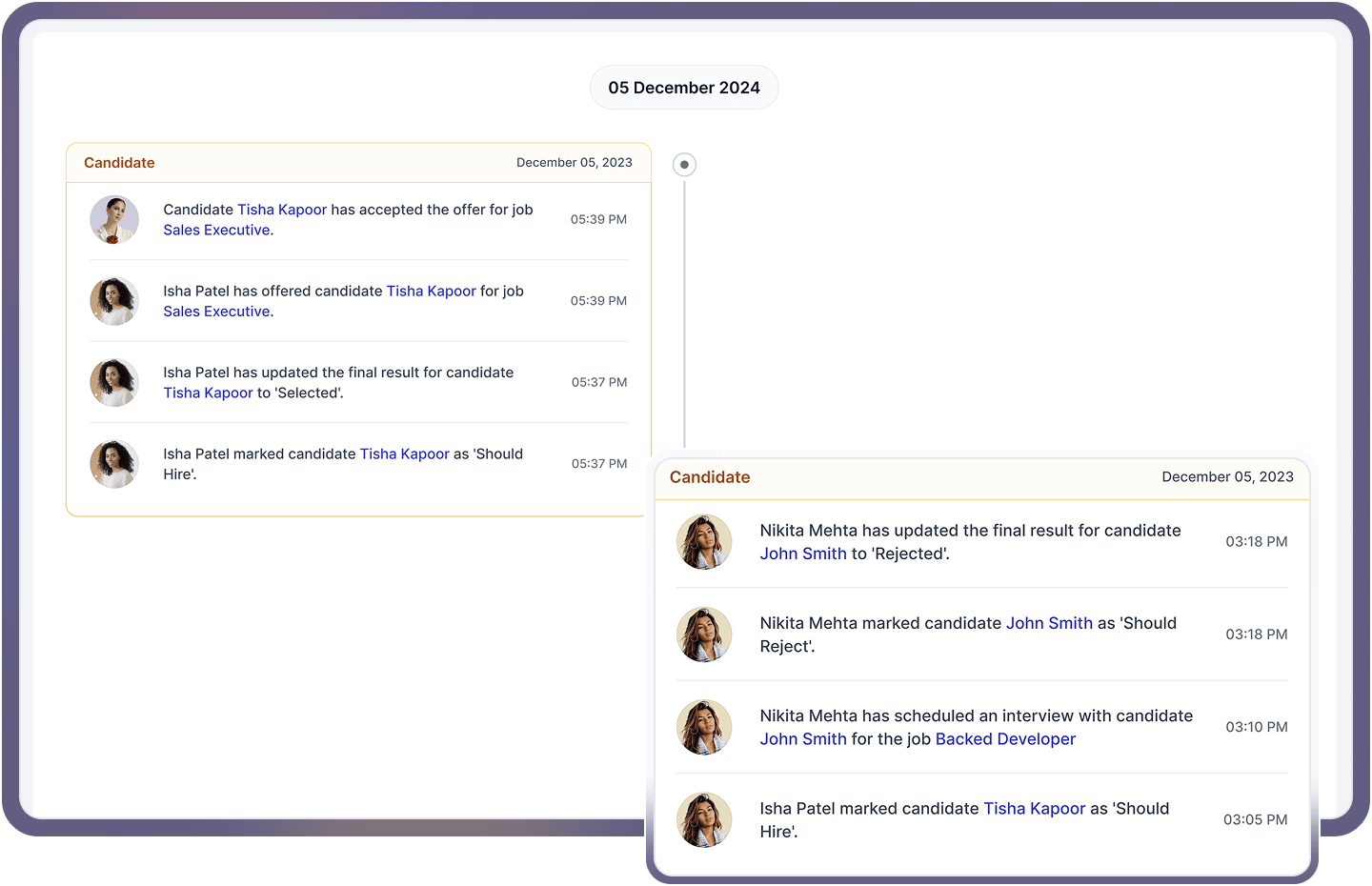Click Isha Patel's avatar in the 'Should Hire' entry
This screenshot has height=886, width=1372.
pyautogui.click(x=113, y=464)
